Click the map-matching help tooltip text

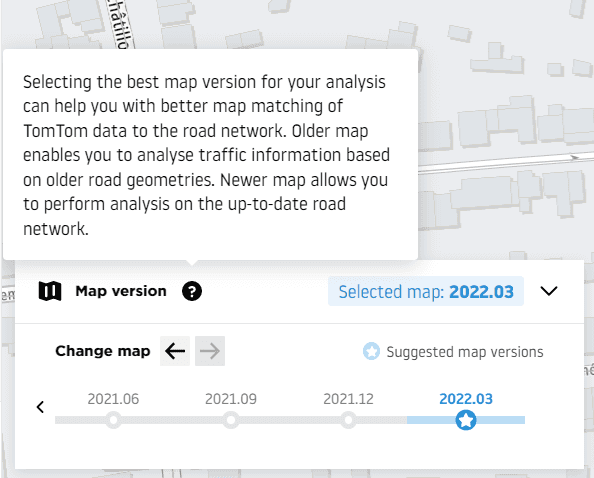[x=206, y=155]
